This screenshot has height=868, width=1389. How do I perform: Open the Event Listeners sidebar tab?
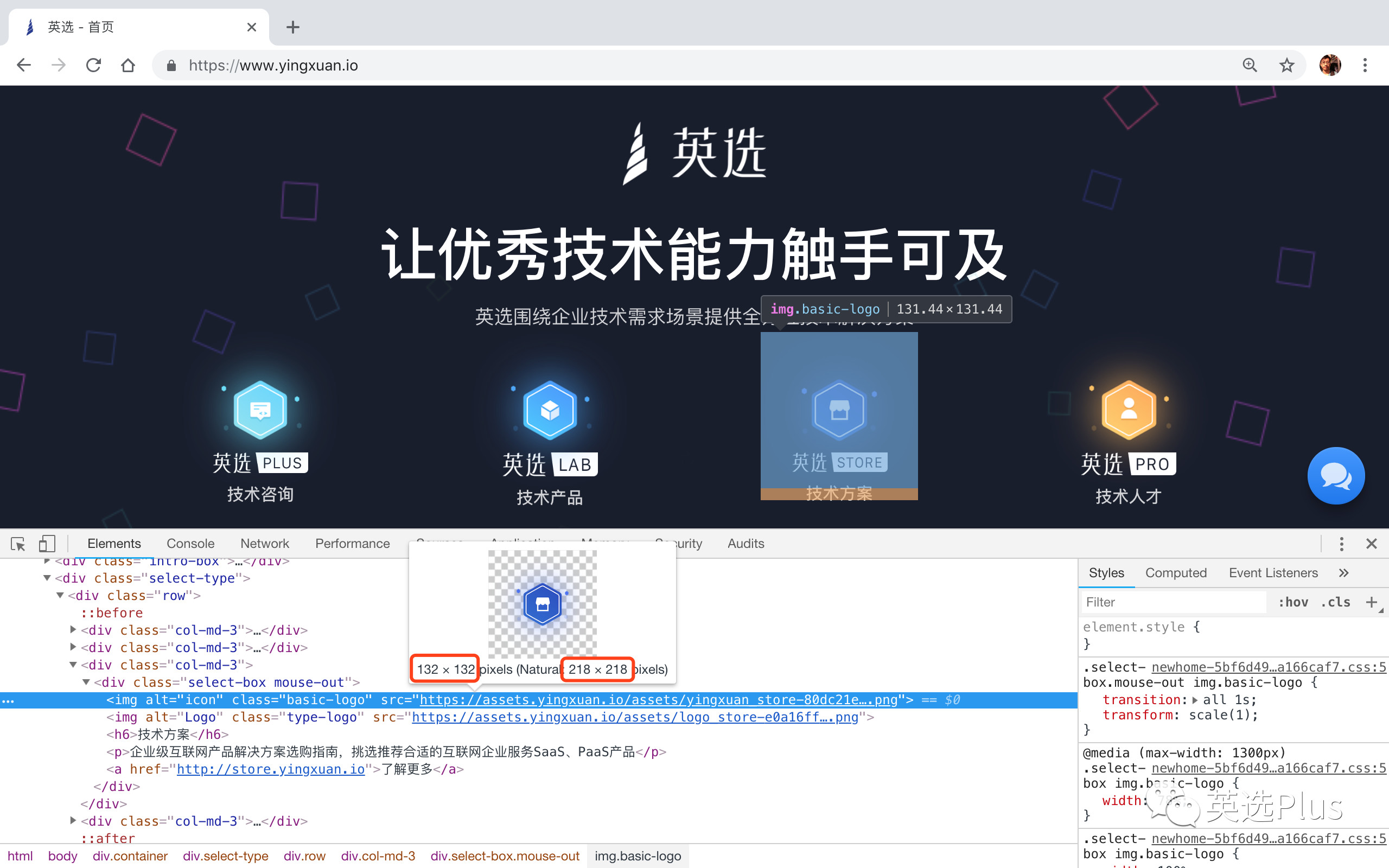(1273, 572)
